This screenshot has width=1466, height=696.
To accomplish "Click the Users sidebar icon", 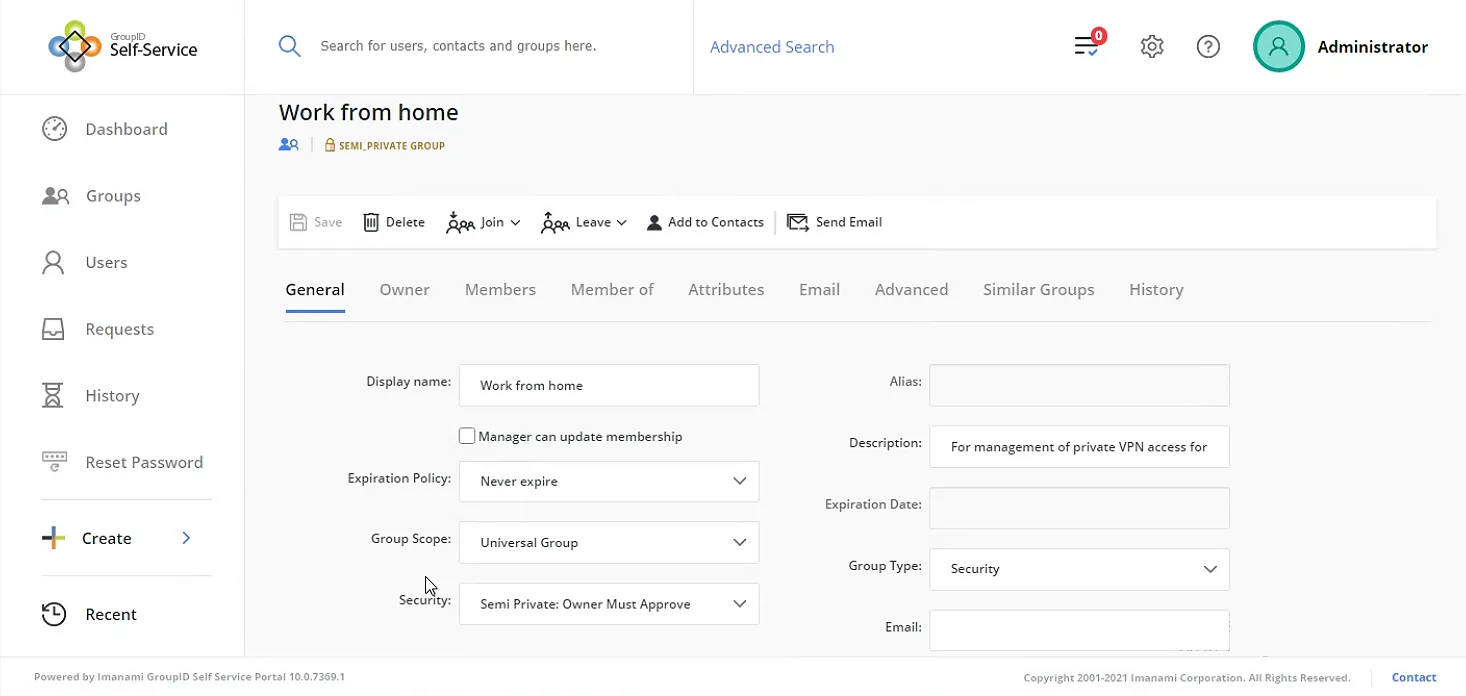I will pos(53,262).
